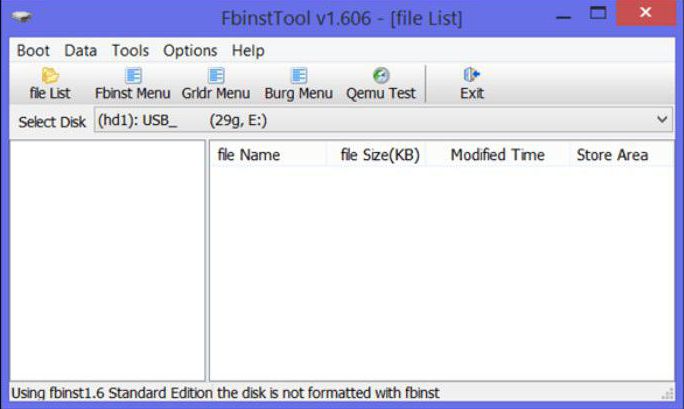684x409 pixels.
Task: Open the Boot menu
Action: pyautogui.click(x=33, y=51)
